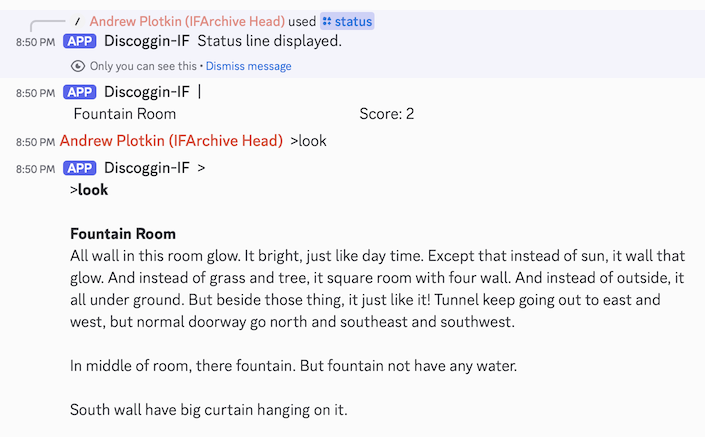The width and height of the screenshot is (705, 437).
Task: Click the bold "Fountain Room" heading
Action: click(x=123, y=234)
